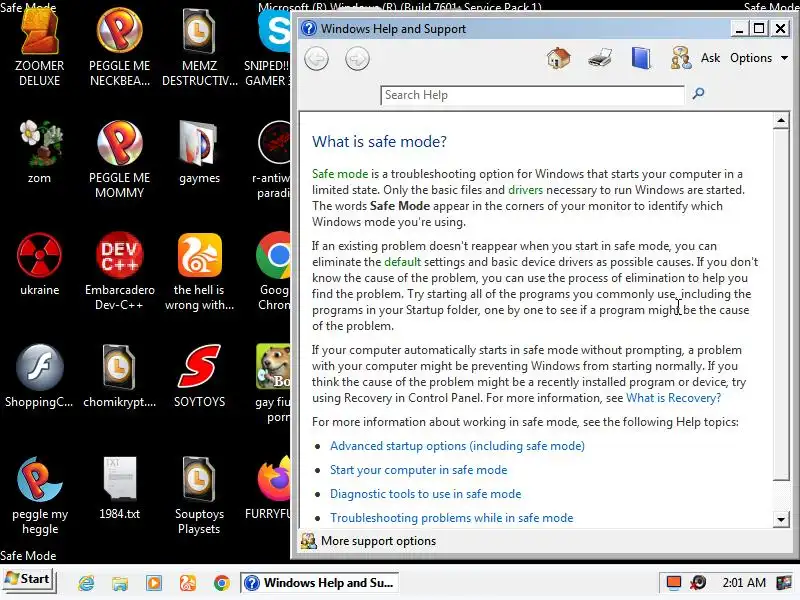Click Windows Help and Su... taskbar button
Image resolution: width=800 pixels, height=600 pixels.
(319, 583)
